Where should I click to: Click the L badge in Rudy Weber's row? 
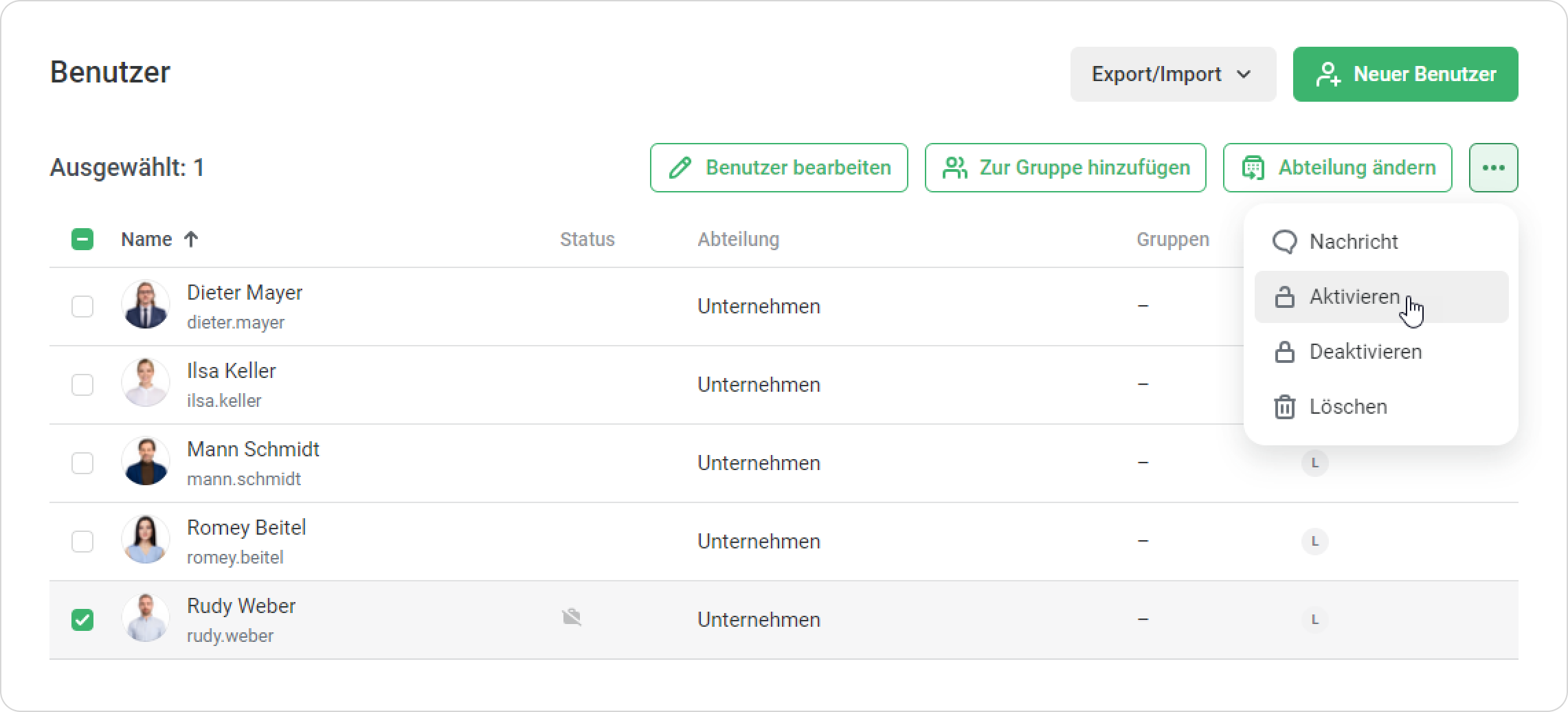[x=1314, y=620]
